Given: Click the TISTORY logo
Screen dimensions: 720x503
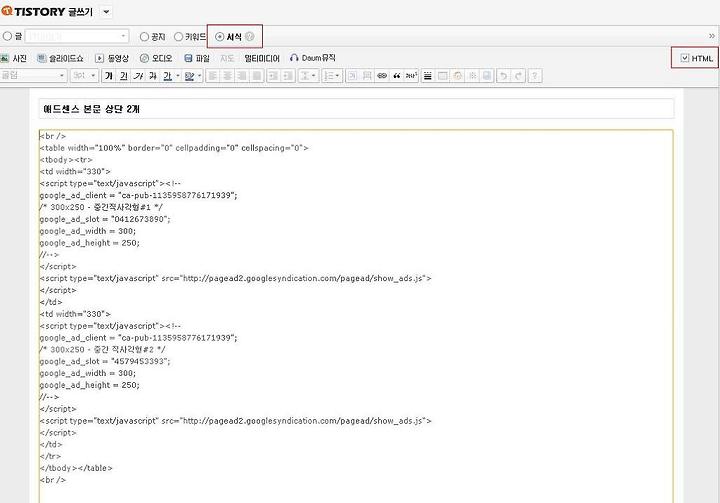Looking at the screenshot, I should tap(33, 11).
